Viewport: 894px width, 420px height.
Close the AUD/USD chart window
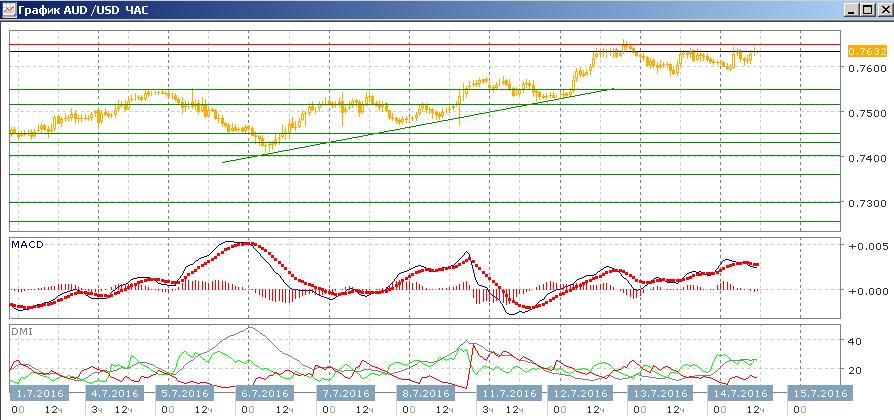pyautogui.click(x=883, y=10)
